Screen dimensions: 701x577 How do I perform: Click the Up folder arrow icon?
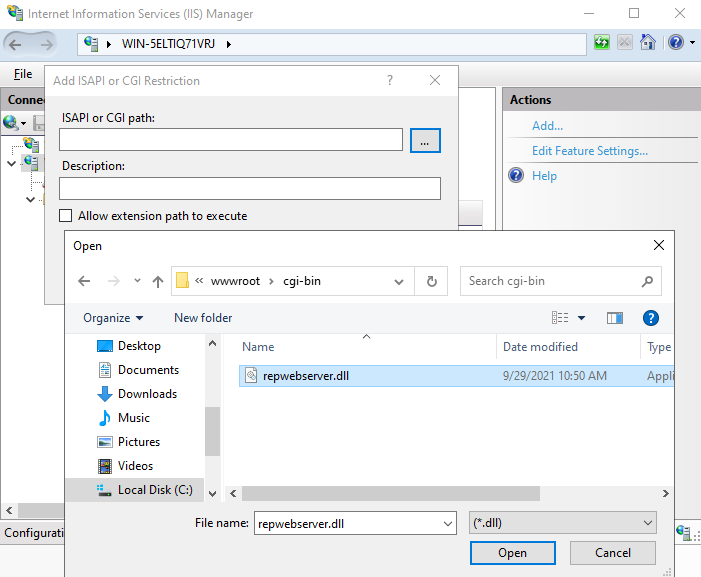point(158,282)
